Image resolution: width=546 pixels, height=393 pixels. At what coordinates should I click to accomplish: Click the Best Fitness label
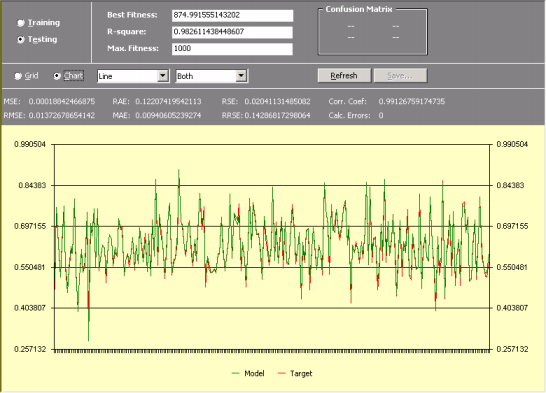(x=132, y=15)
